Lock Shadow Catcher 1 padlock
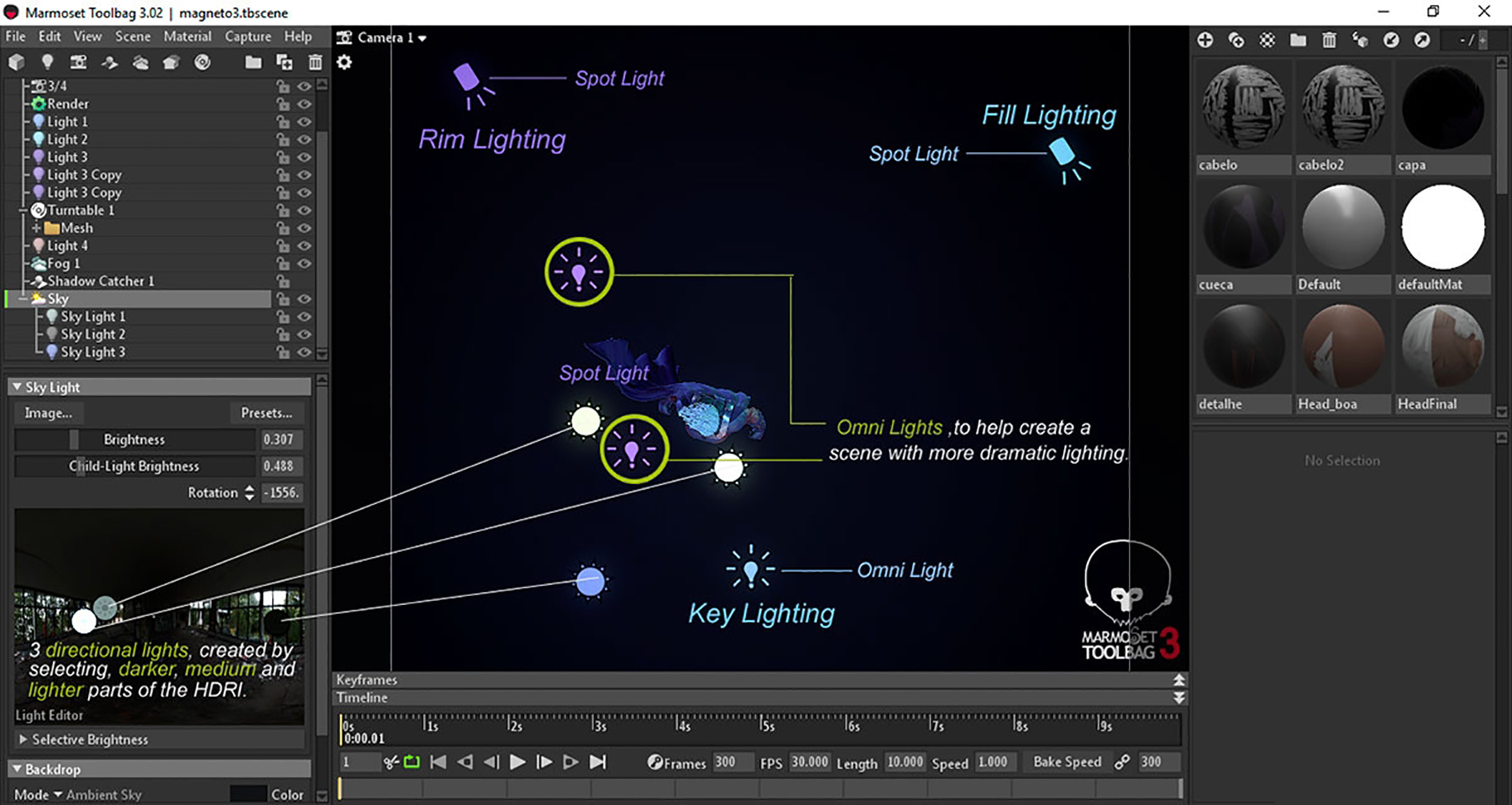Screen dimensions: 1512x805 [x=283, y=281]
